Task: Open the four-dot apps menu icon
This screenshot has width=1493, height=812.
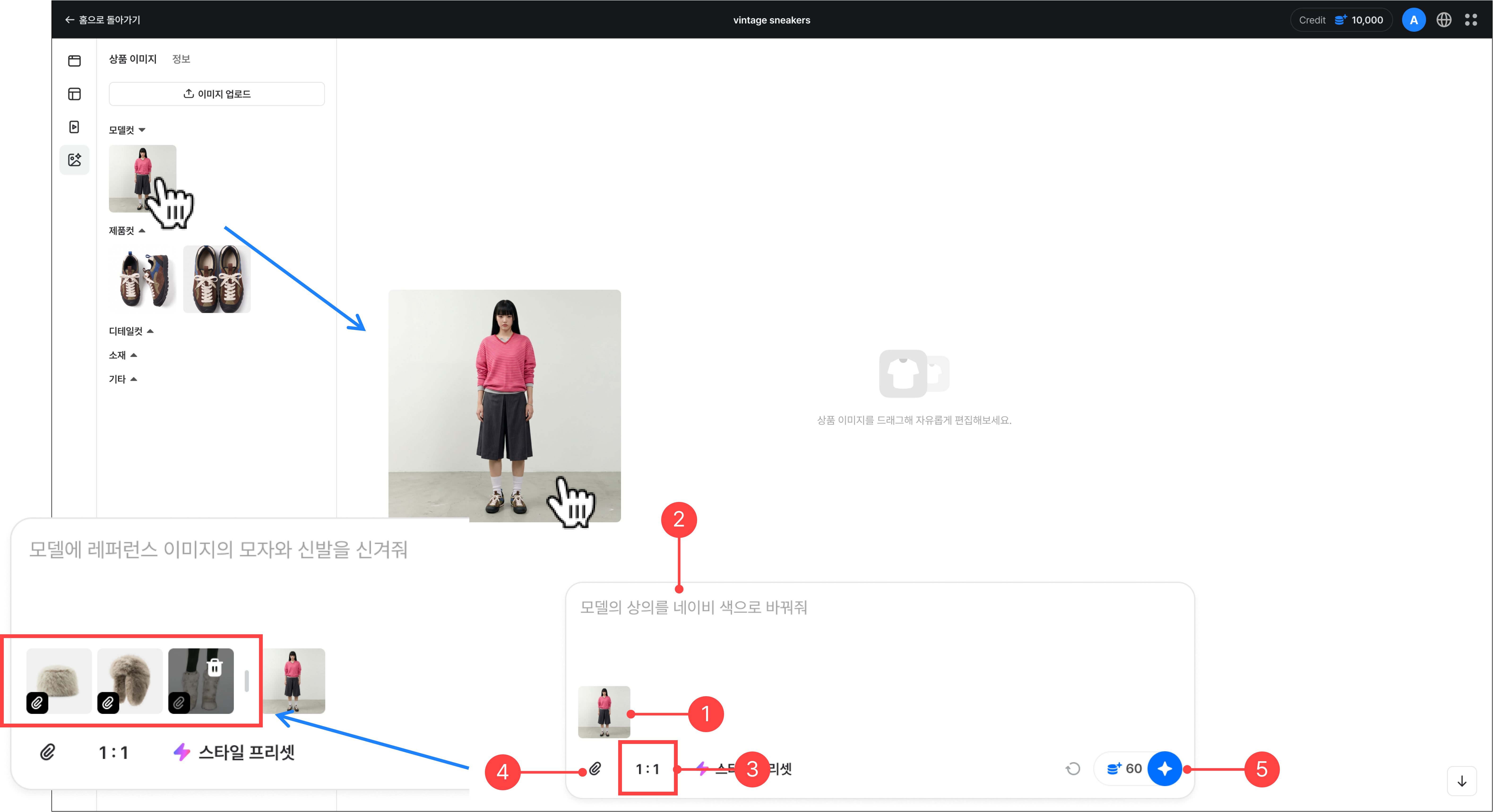Action: point(1471,20)
